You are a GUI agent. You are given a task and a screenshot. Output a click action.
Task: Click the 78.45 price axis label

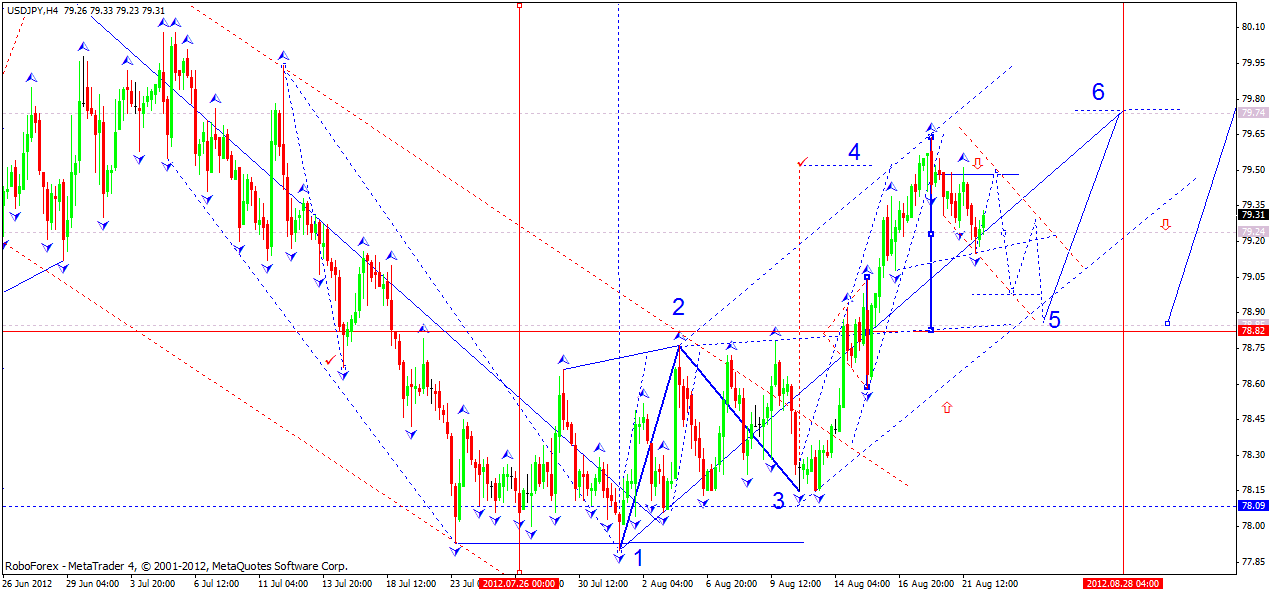tap(1254, 419)
